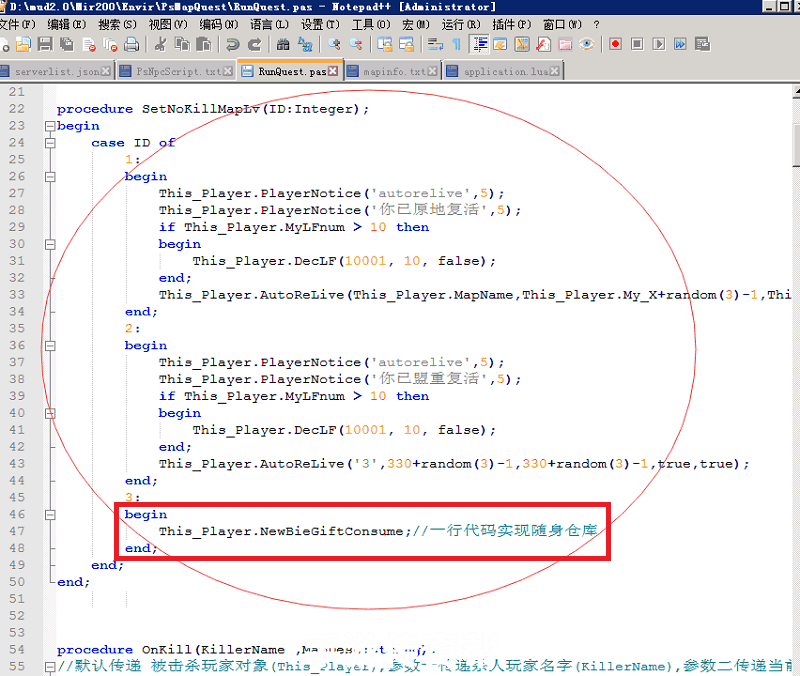The width and height of the screenshot is (800, 676).
Task: Start macro recording with red record button
Action: coord(615,44)
